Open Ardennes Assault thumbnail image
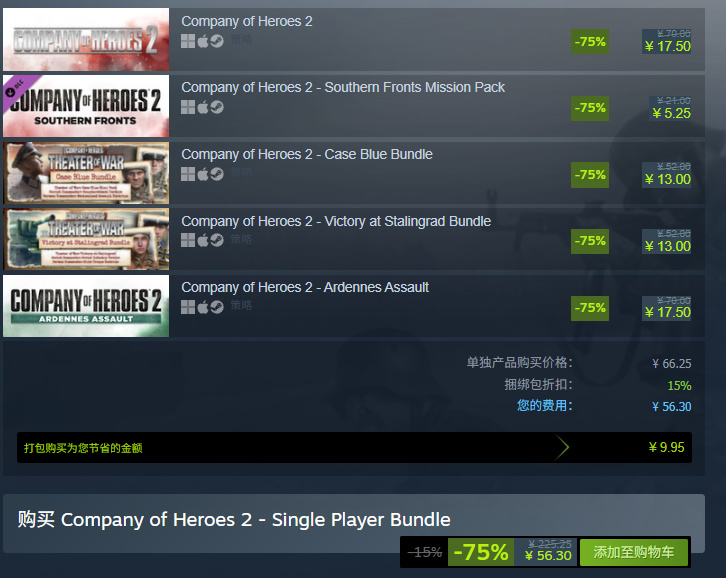Image resolution: width=726 pixels, height=578 pixels. coord(86,306)
